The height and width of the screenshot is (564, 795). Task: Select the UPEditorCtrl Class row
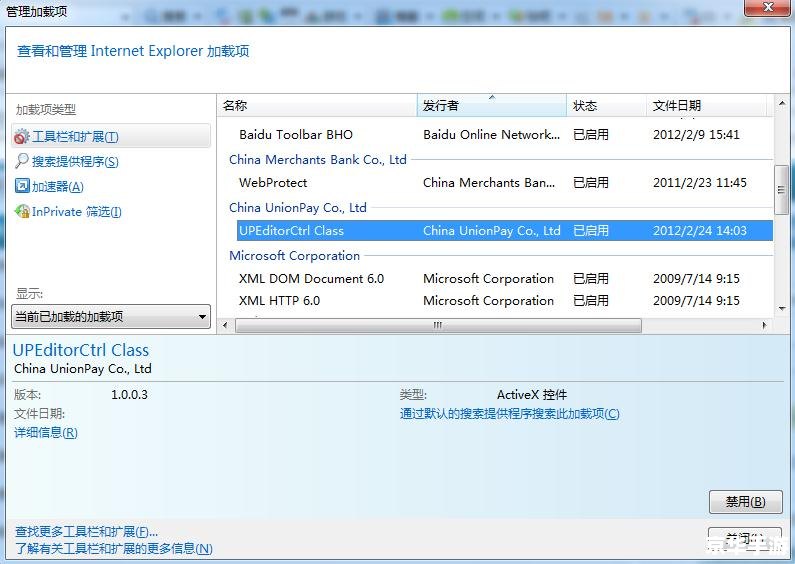[x=504, y=231]
